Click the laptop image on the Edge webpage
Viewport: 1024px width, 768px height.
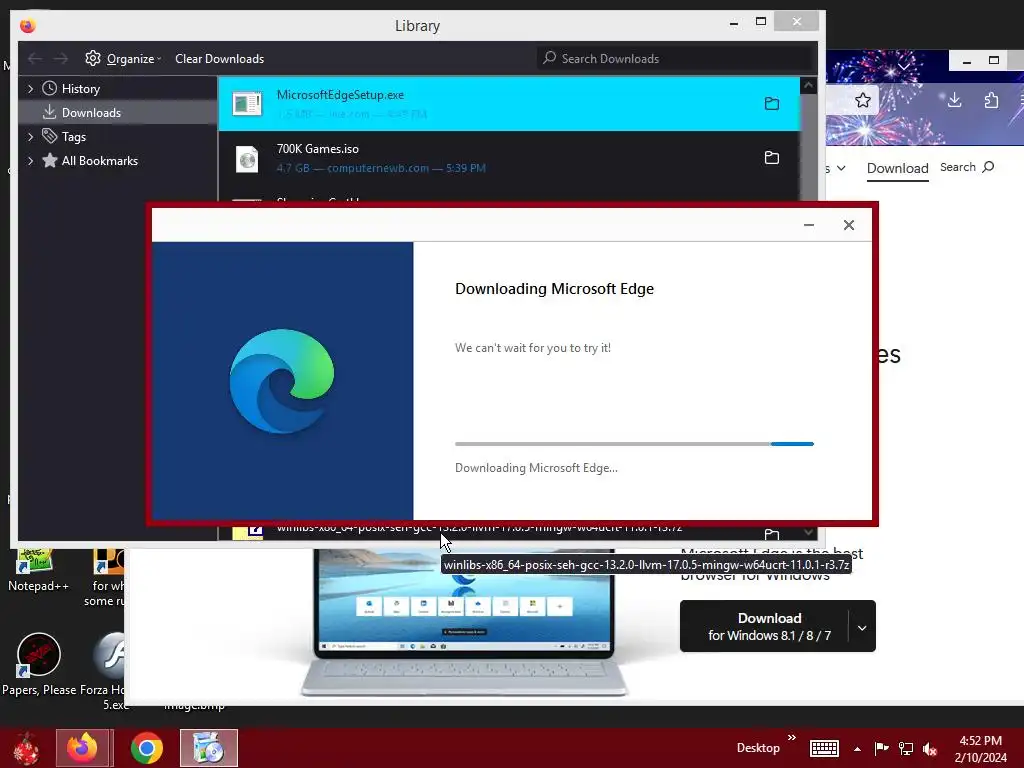point(464,623)
